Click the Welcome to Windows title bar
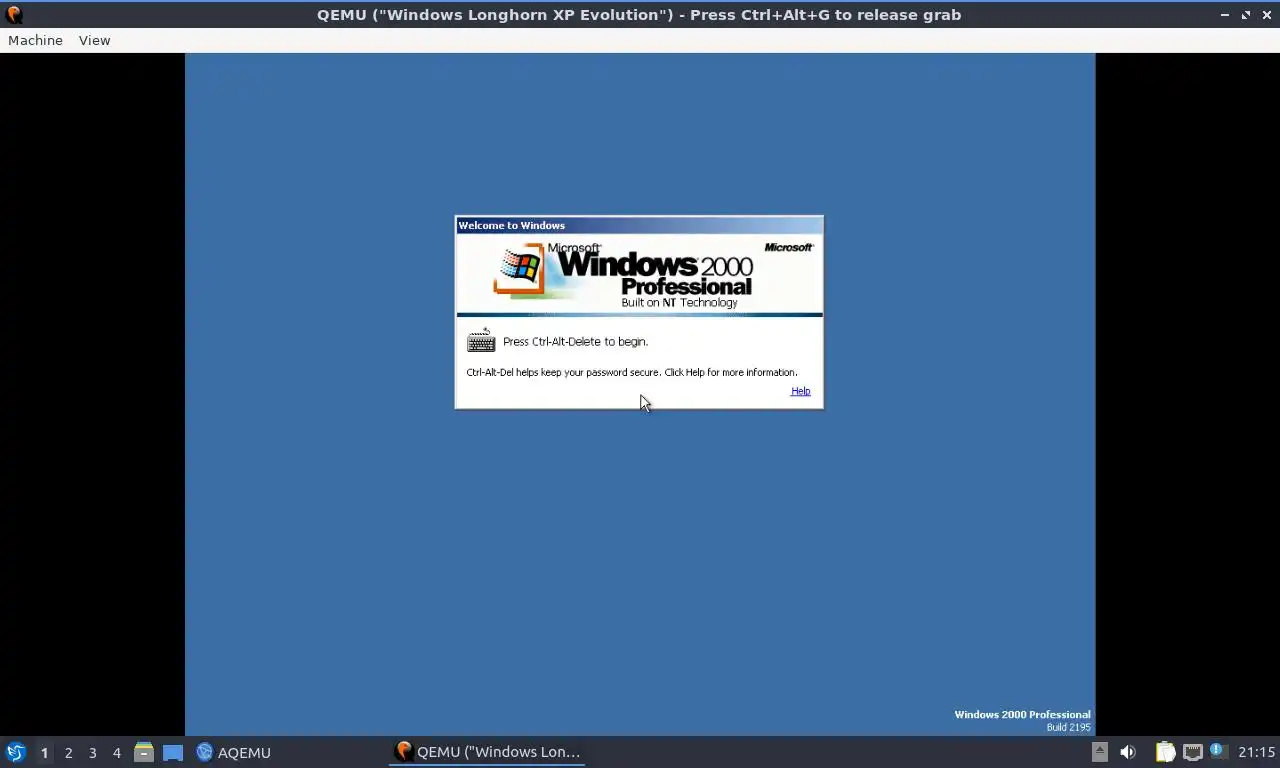 (639, 225)
